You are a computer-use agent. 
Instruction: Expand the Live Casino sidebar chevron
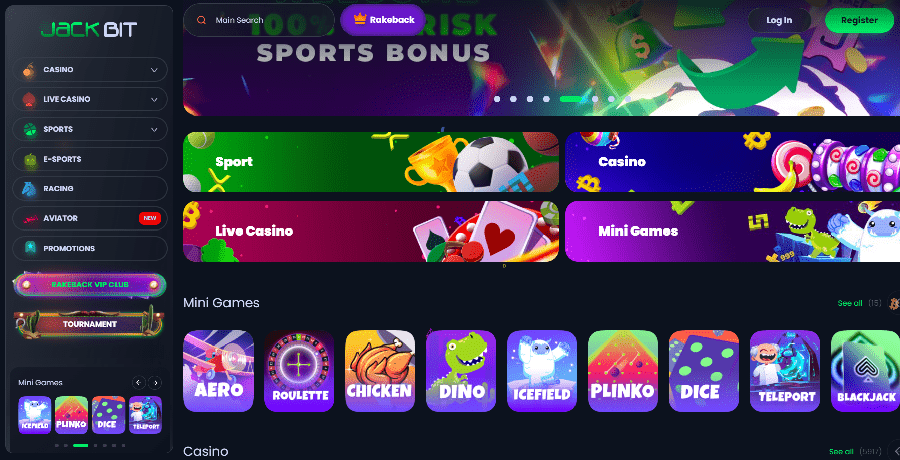click(154, 99)
